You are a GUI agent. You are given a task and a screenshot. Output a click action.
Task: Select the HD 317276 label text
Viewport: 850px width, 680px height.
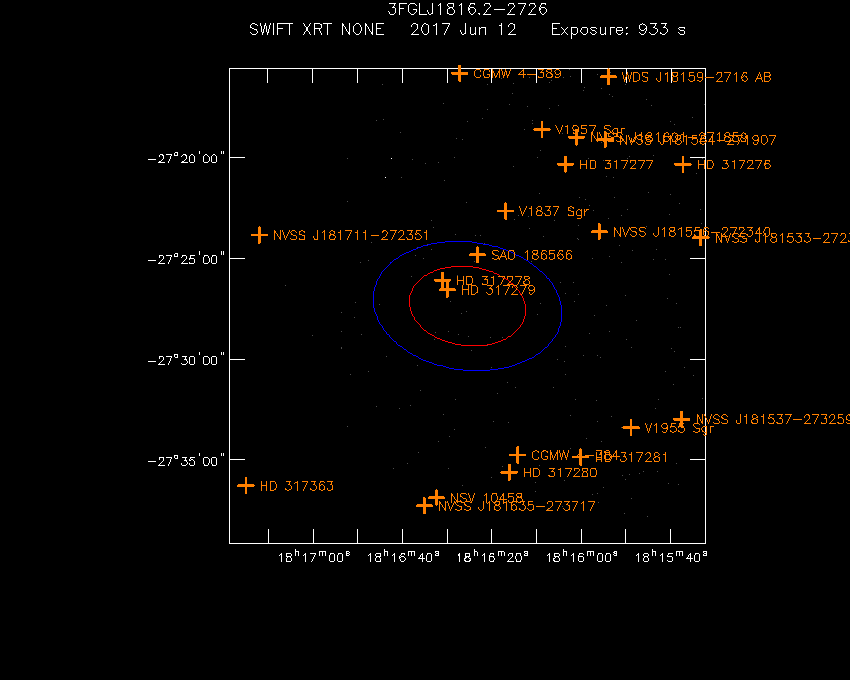[x=734, y=165]
